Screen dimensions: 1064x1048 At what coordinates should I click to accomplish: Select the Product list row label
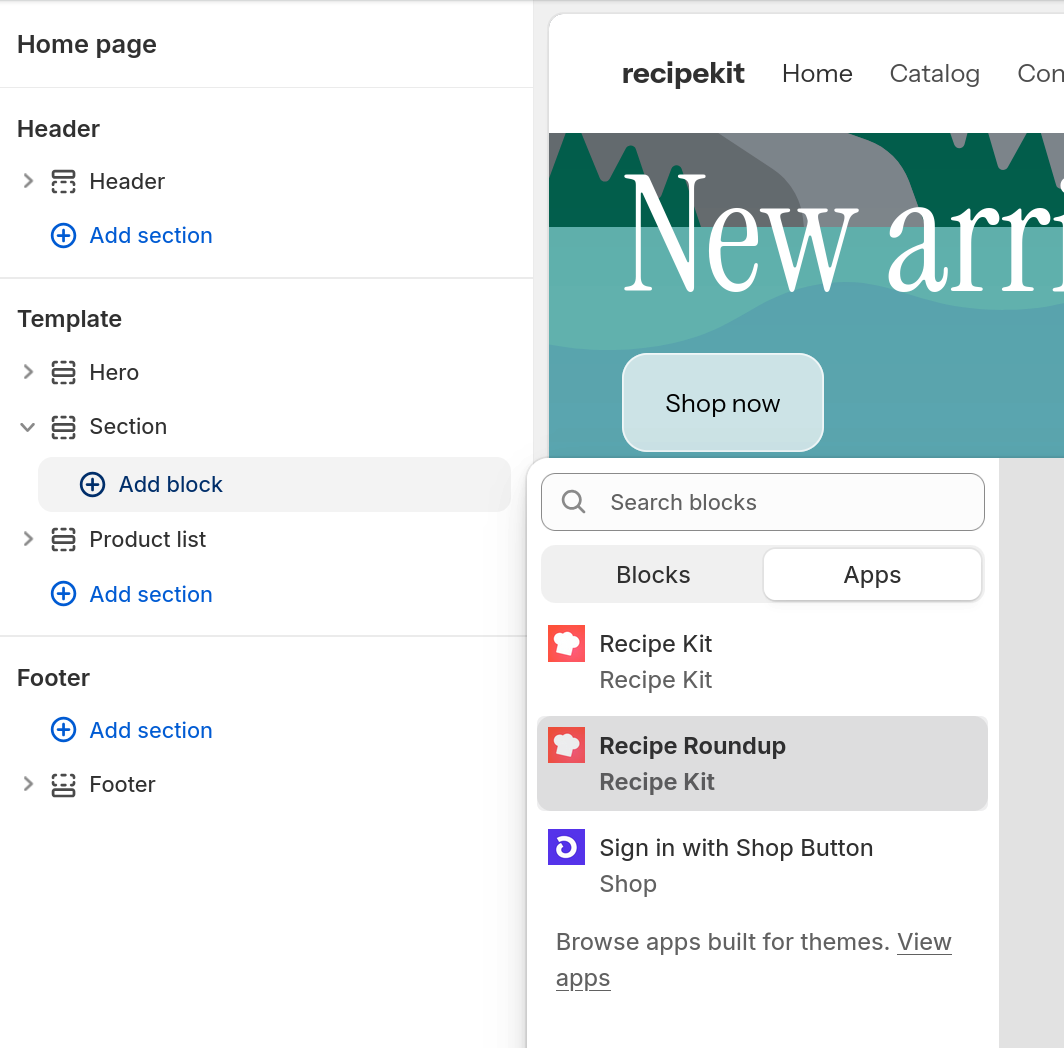coord(147,539)
